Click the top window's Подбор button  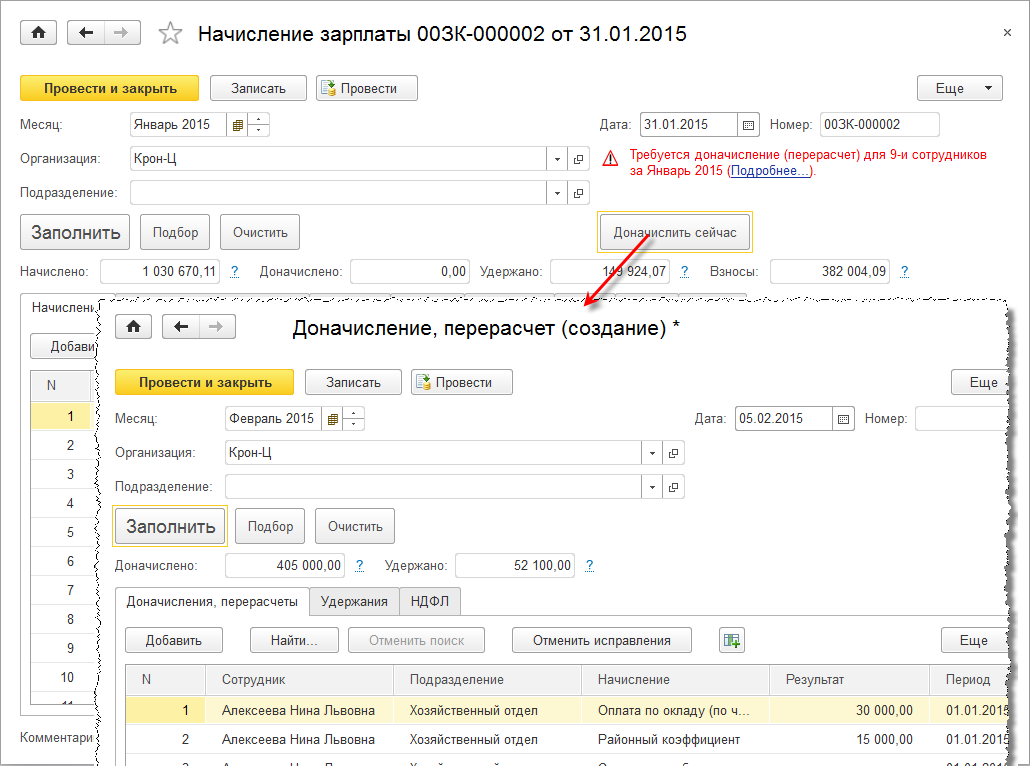point(175,232)
